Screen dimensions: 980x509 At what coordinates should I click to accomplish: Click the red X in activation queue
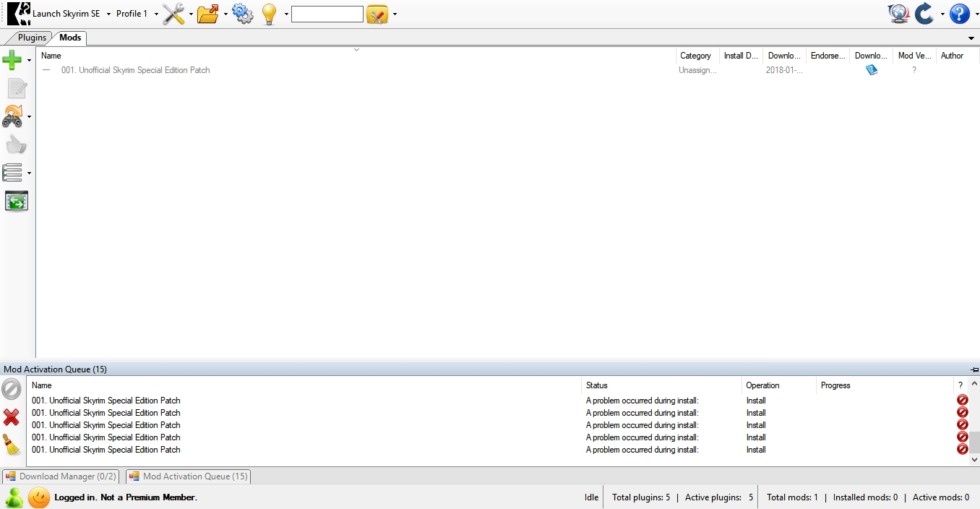click(12, 417)
